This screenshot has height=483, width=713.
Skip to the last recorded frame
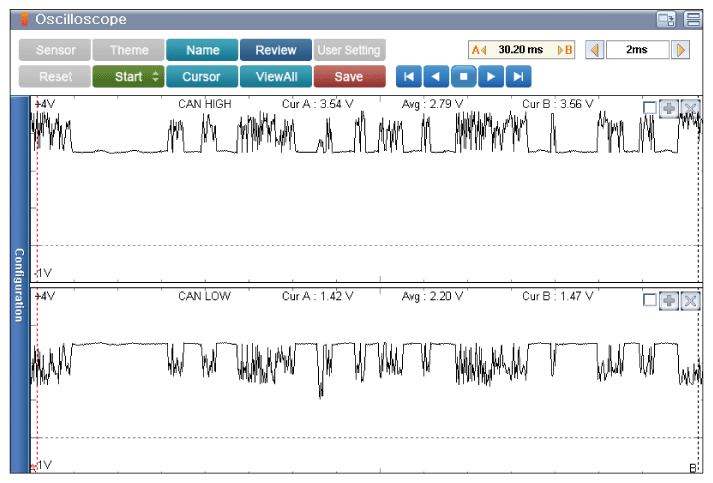(518, 77)
